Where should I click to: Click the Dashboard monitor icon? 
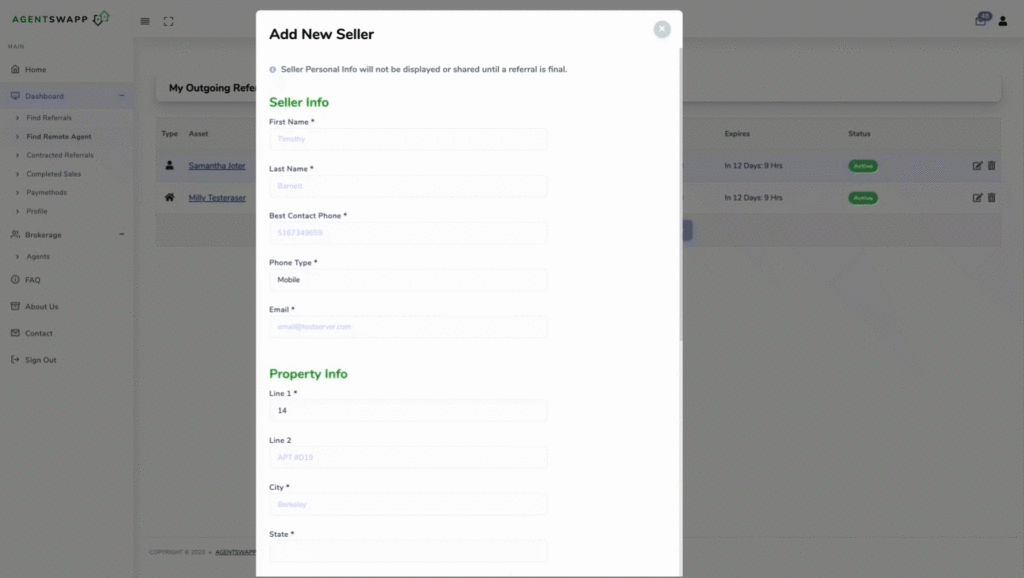[x=15, y=95]
